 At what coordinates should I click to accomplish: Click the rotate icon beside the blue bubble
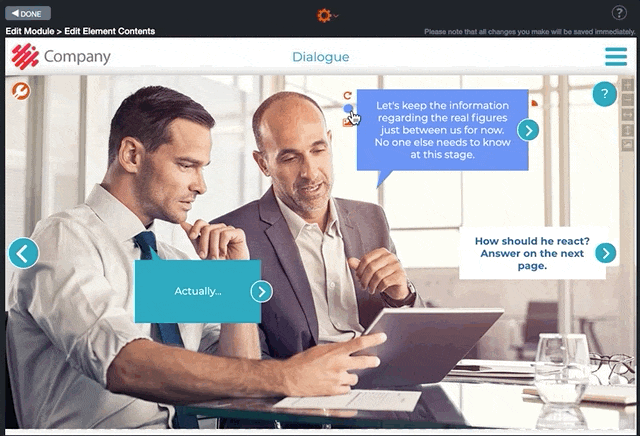pos(347,96)
